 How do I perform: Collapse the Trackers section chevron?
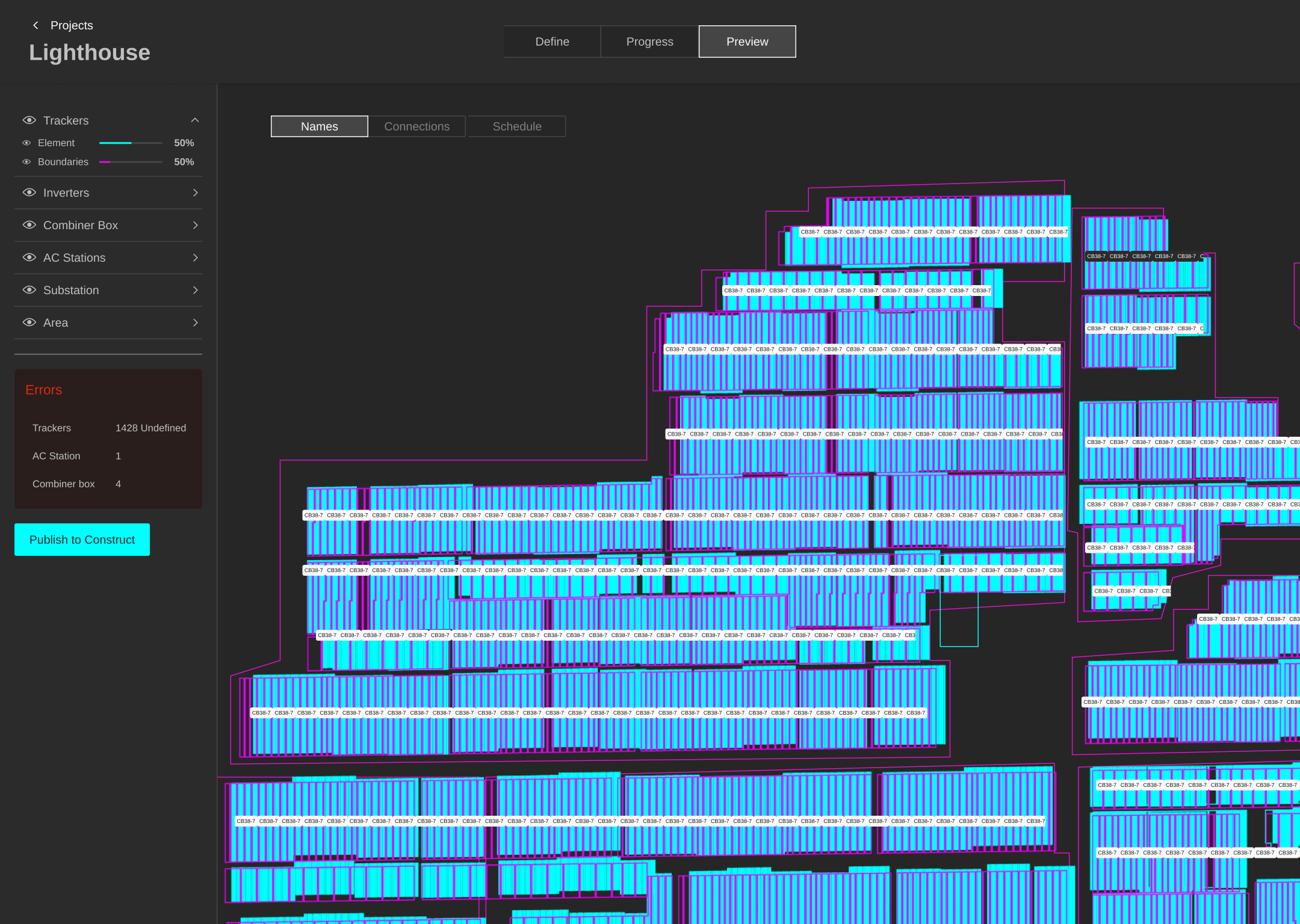coord(195,120)
